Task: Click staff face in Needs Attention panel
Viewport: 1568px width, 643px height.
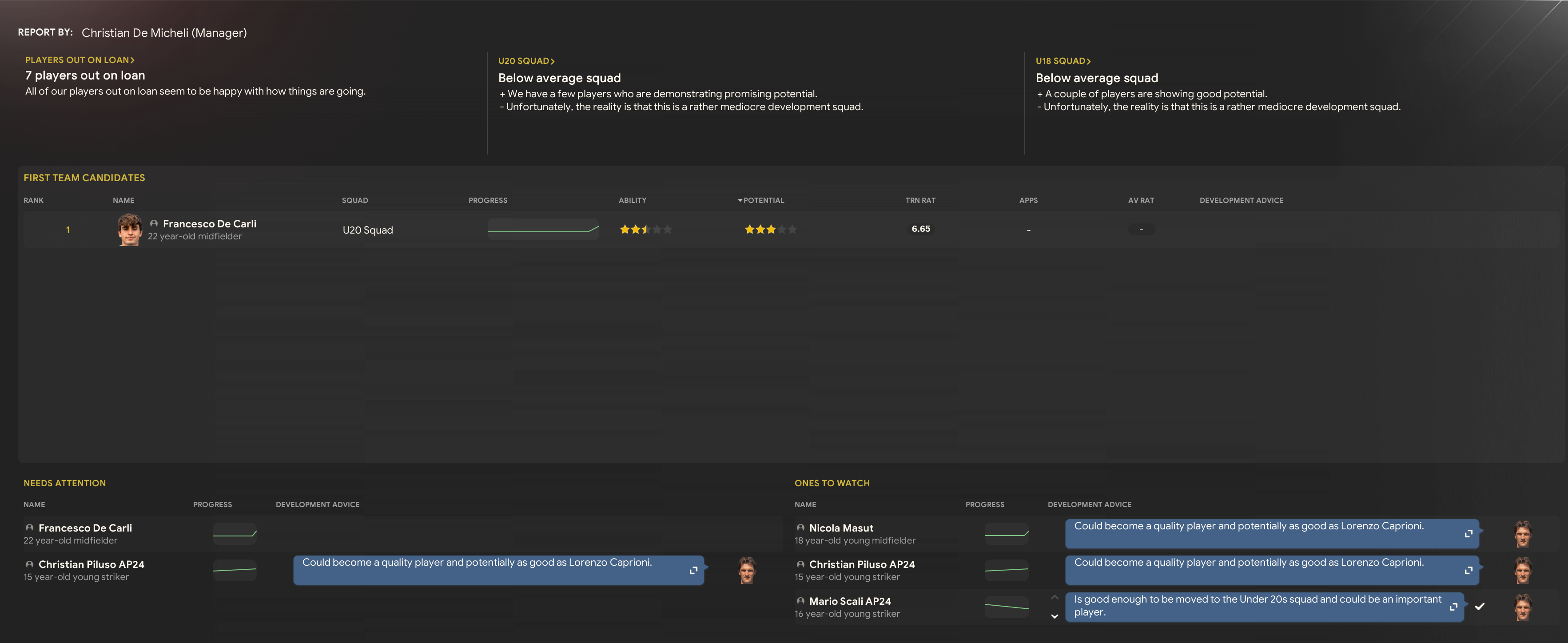Action: pos(747,570)
